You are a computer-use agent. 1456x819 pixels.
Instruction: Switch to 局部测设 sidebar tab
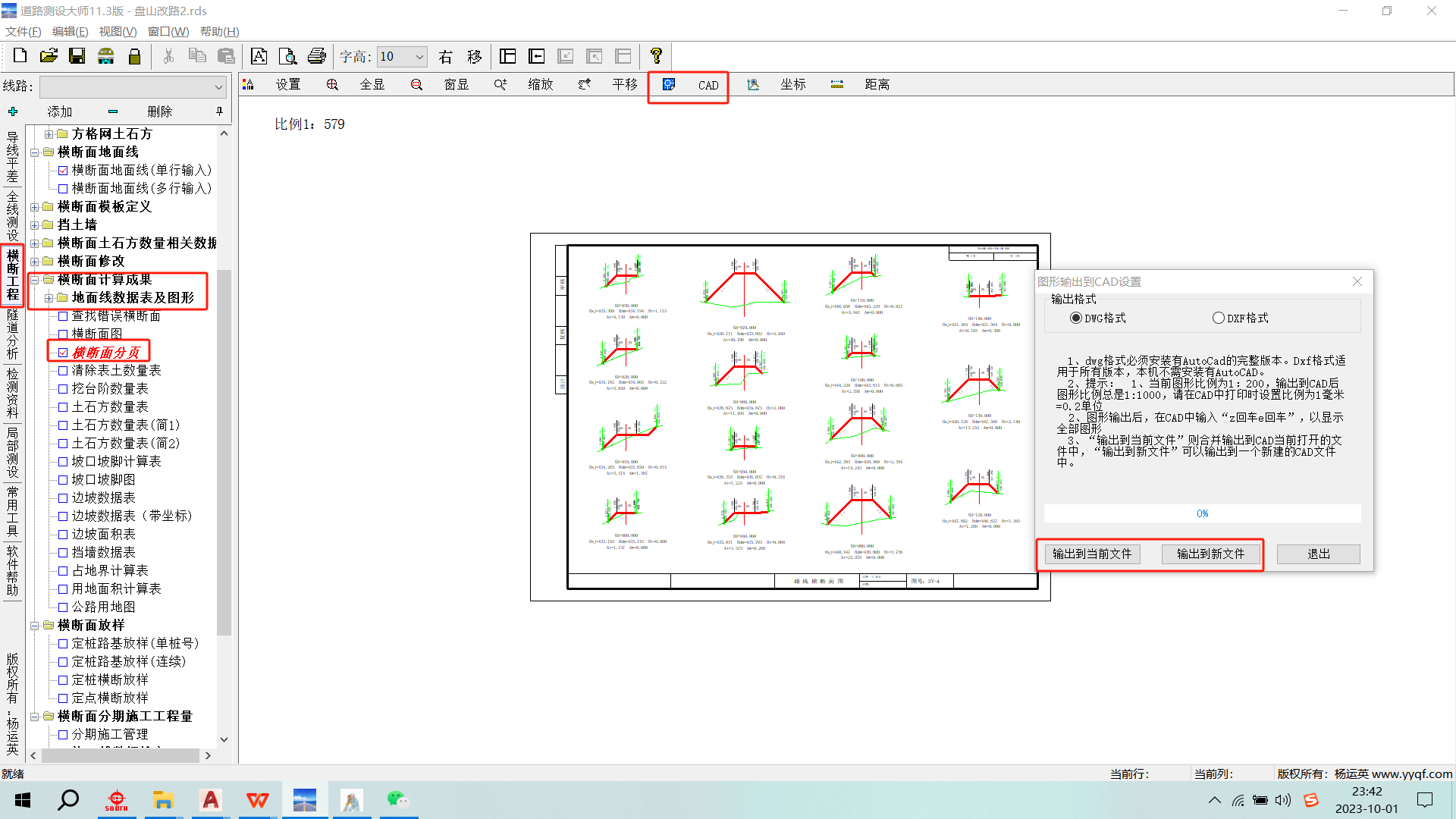[12, 452]
